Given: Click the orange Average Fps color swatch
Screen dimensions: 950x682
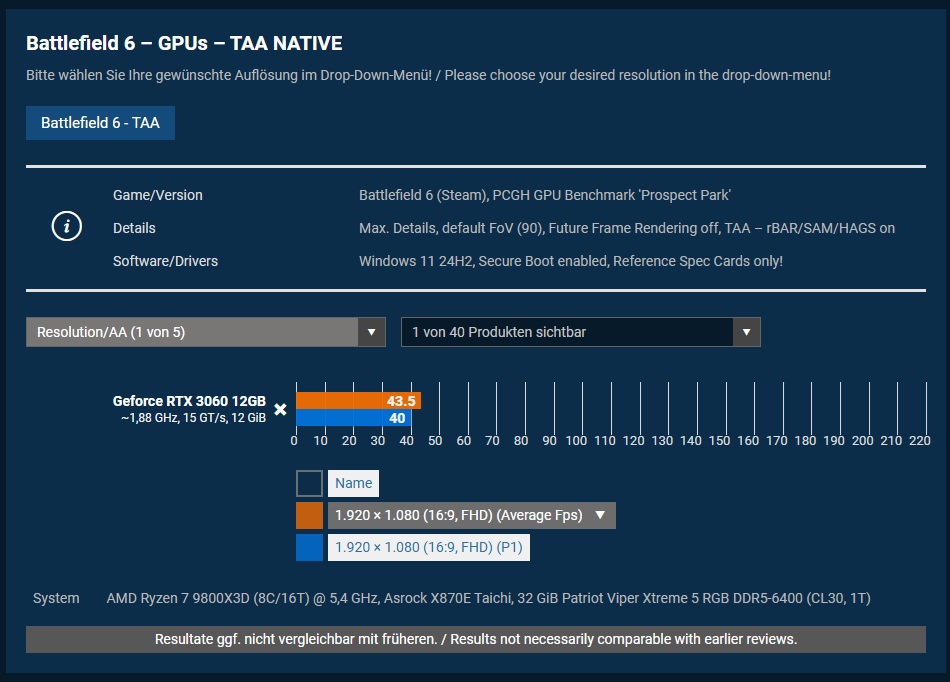Looking at the screenshot, I should tap(309, 515).
